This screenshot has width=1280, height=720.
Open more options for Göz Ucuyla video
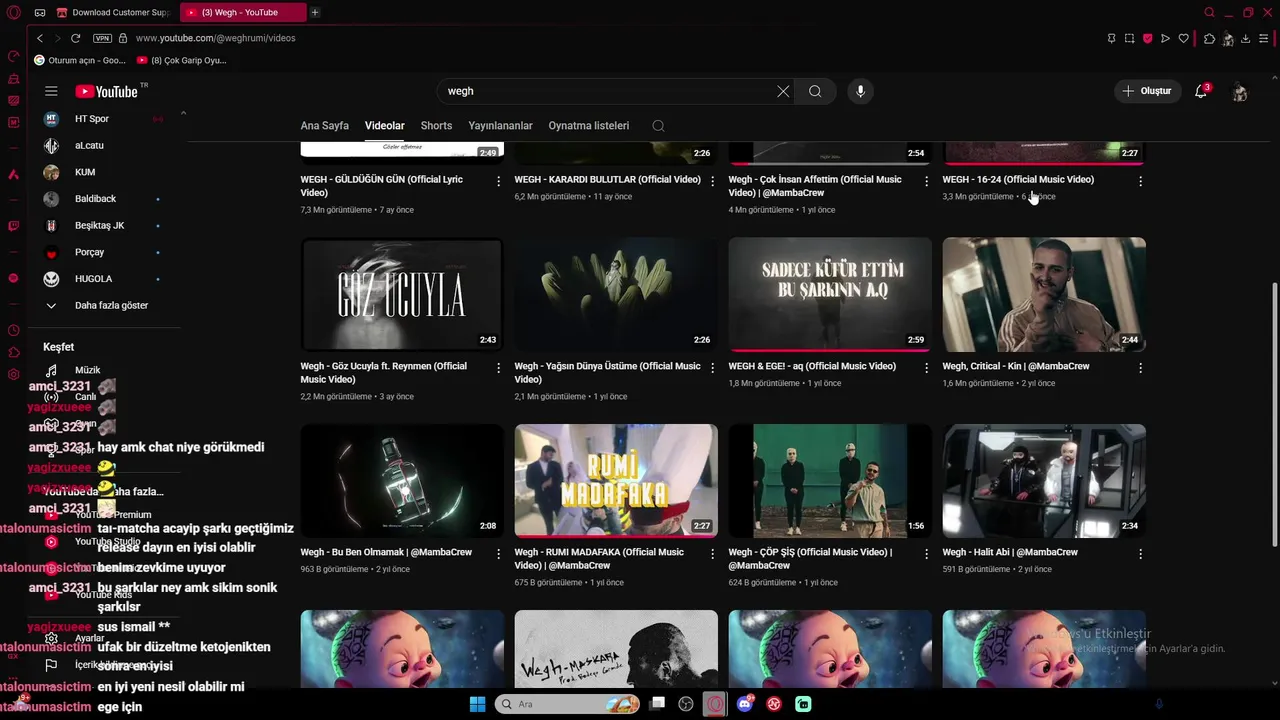(x=498, y=368)
